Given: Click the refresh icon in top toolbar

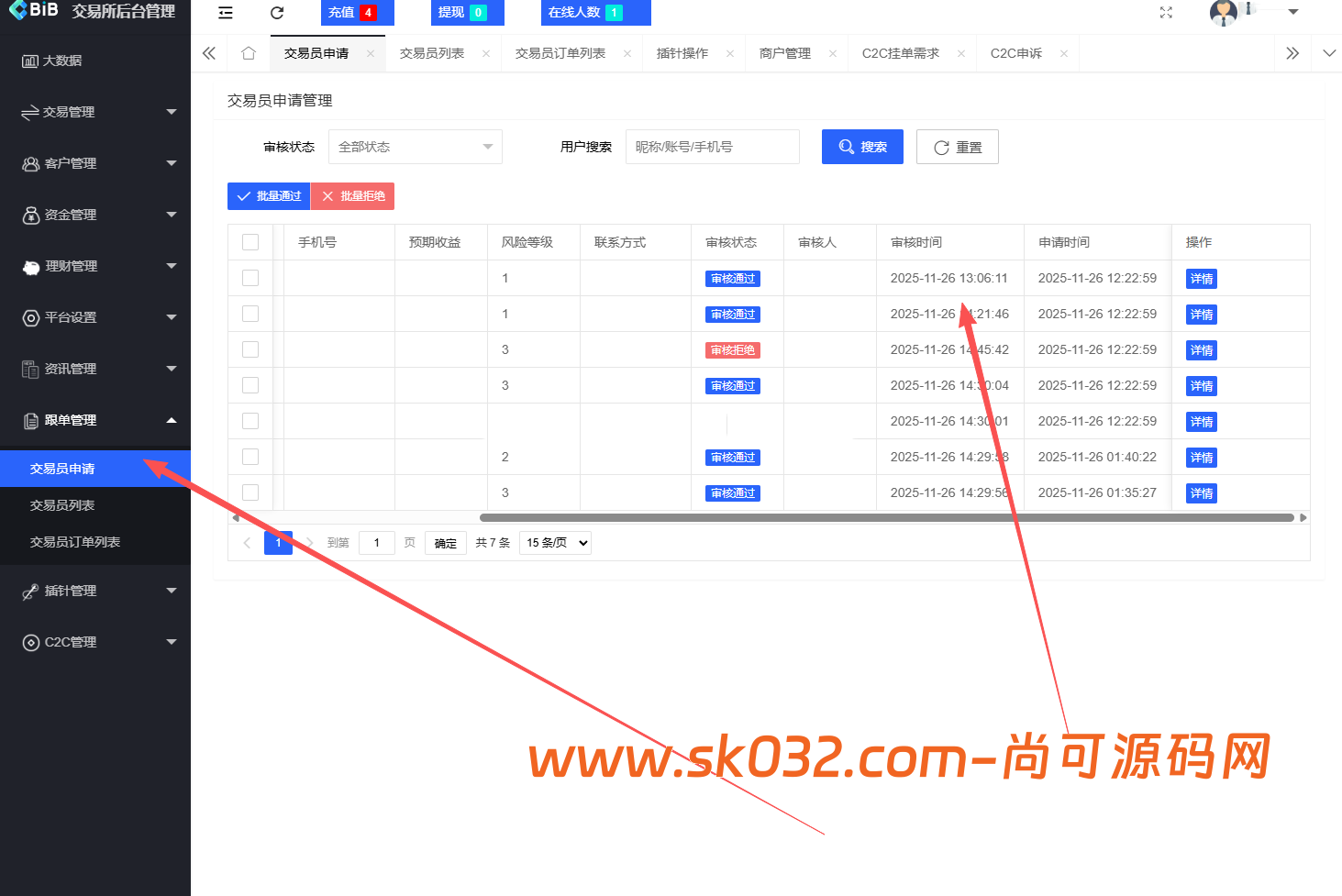Looking at the screenshot, I should click(276, 13).
